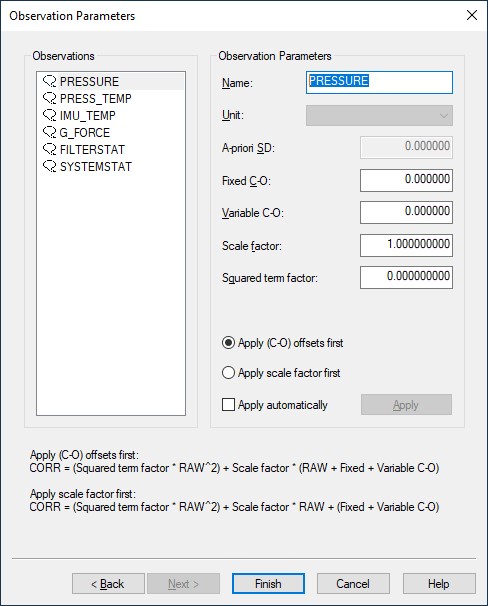The image size is (488, 606).
Task: Click the G_FORCE observation icon
Action: pyautogui.click(x=49, y=132)
